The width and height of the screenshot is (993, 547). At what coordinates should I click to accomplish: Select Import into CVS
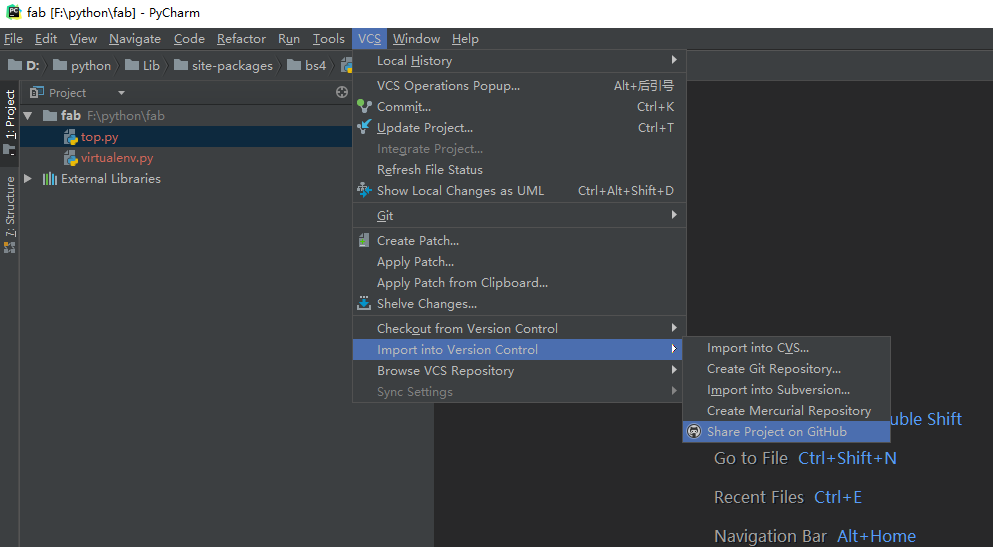click(787, 348)
